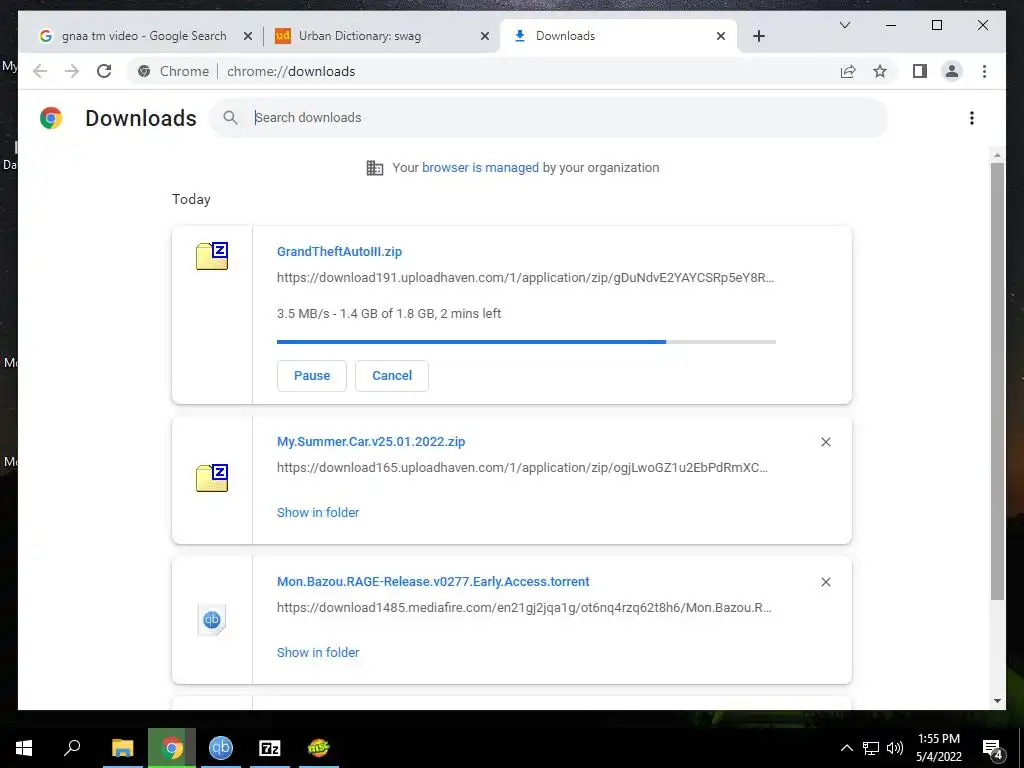Open a new tab with plus button
Image resolution: width=1024 pixels, height=768 pixels.
click(758, 36)
